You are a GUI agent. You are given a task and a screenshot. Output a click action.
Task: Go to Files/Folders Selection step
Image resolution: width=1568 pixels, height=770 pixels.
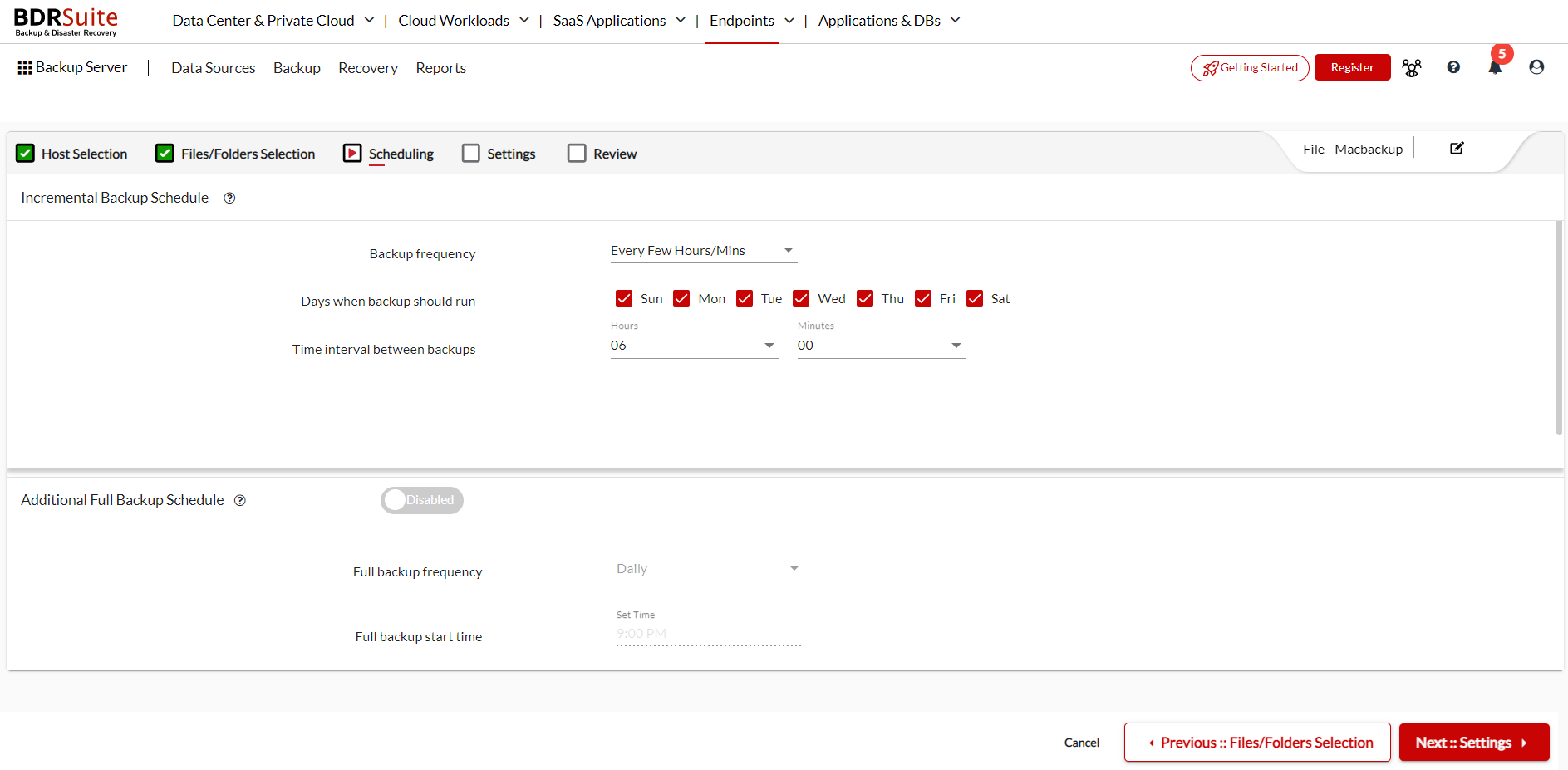248,154
